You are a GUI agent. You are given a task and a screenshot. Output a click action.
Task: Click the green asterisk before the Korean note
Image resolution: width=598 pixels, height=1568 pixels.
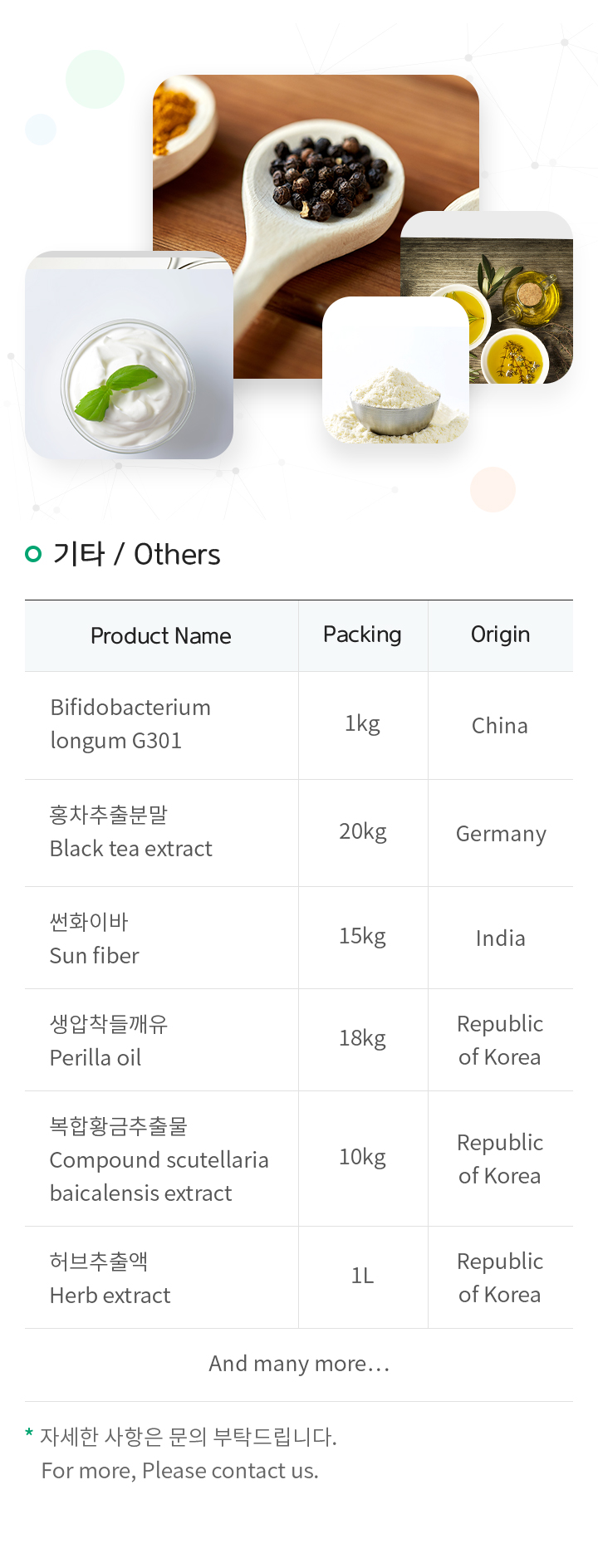(x=29, y=1433)
